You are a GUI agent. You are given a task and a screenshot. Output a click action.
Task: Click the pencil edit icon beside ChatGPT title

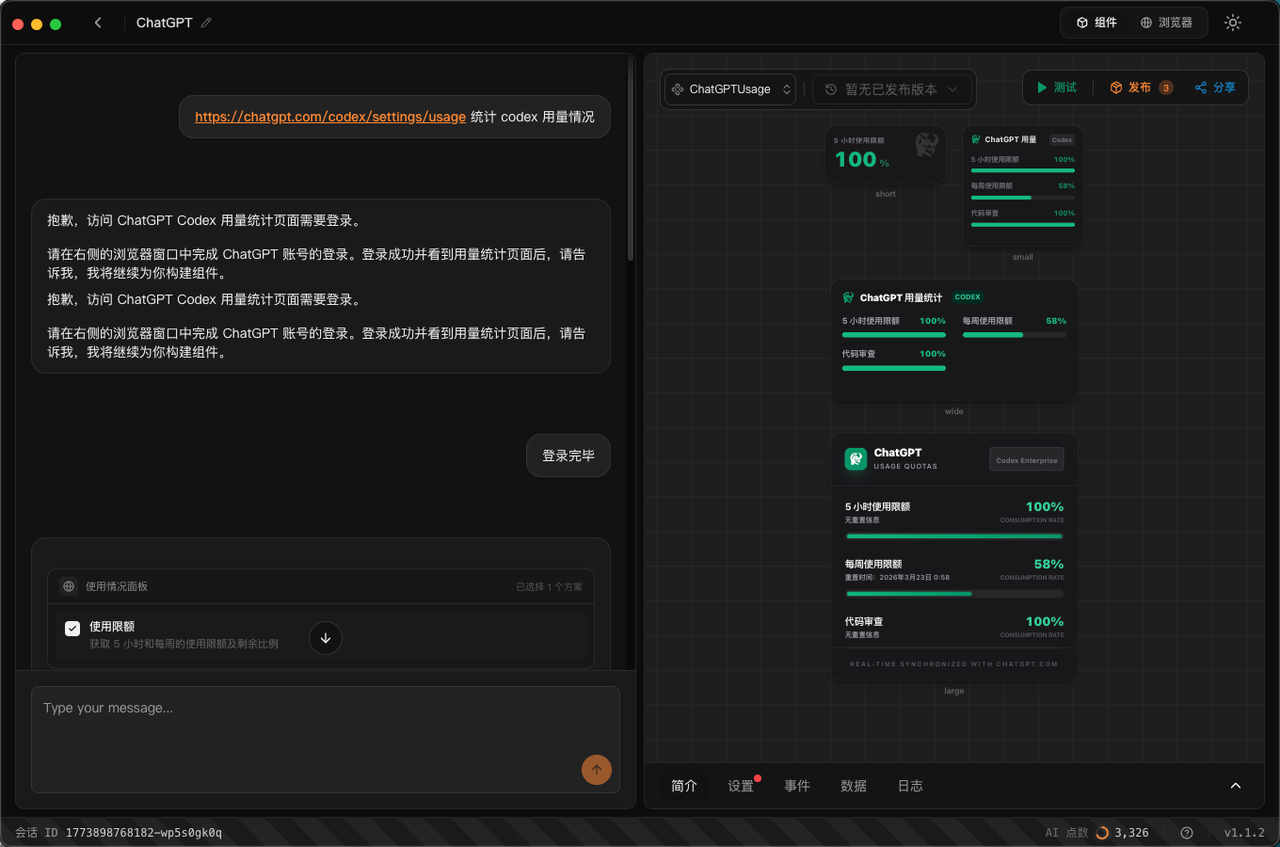207,23
